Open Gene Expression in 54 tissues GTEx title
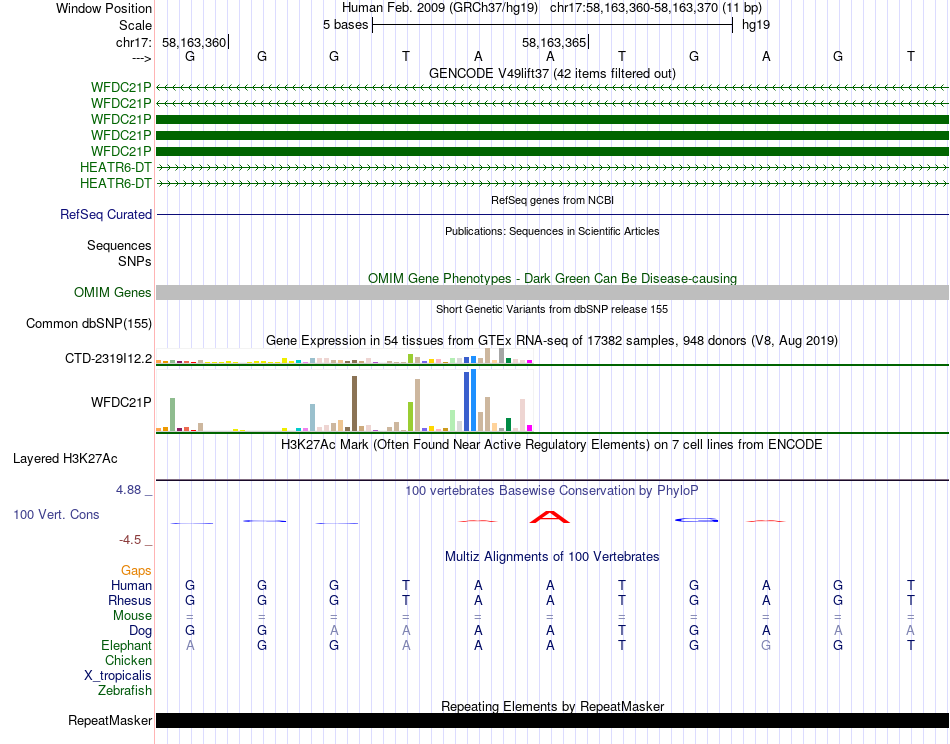 click(x=552, y=340)
